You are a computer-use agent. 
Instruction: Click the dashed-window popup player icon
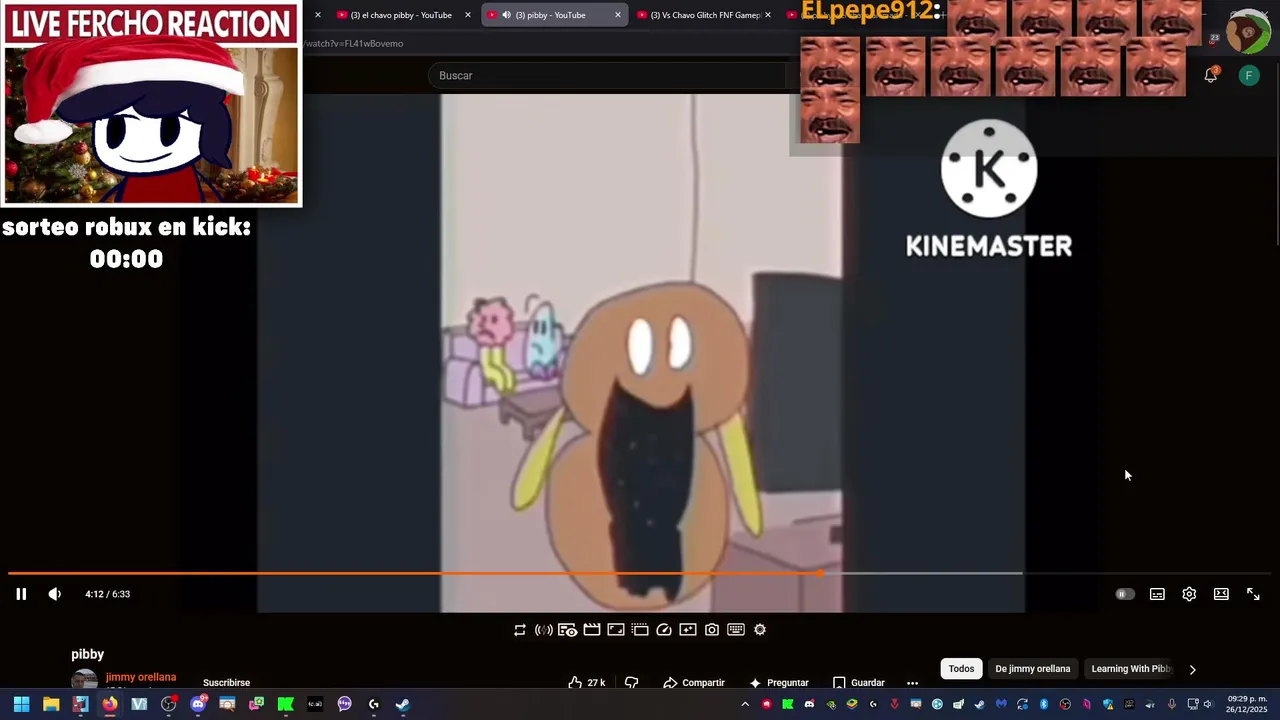click(x=640, y=629)
